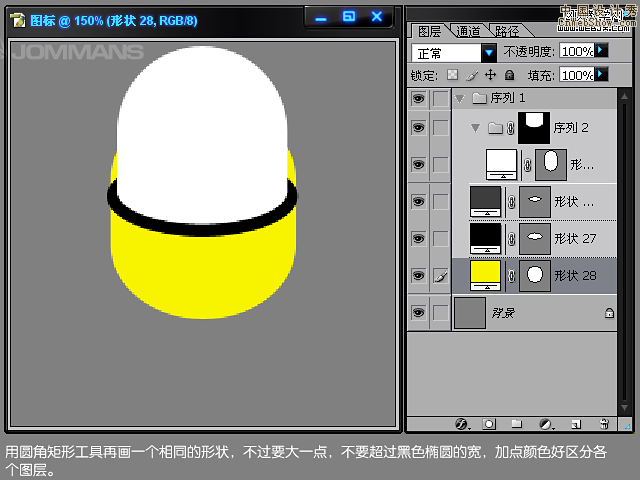Switch to the 图层 tab
Viewport: 640px width, 480px height.
tap(429, 31)
